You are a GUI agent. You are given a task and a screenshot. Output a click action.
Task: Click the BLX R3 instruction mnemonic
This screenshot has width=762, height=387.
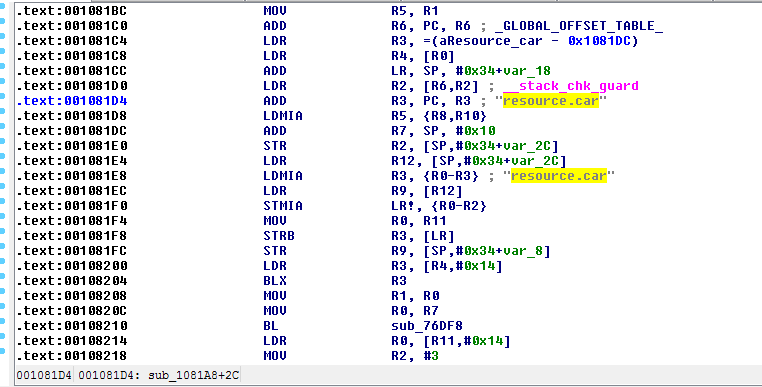click(x=275, y=281)
